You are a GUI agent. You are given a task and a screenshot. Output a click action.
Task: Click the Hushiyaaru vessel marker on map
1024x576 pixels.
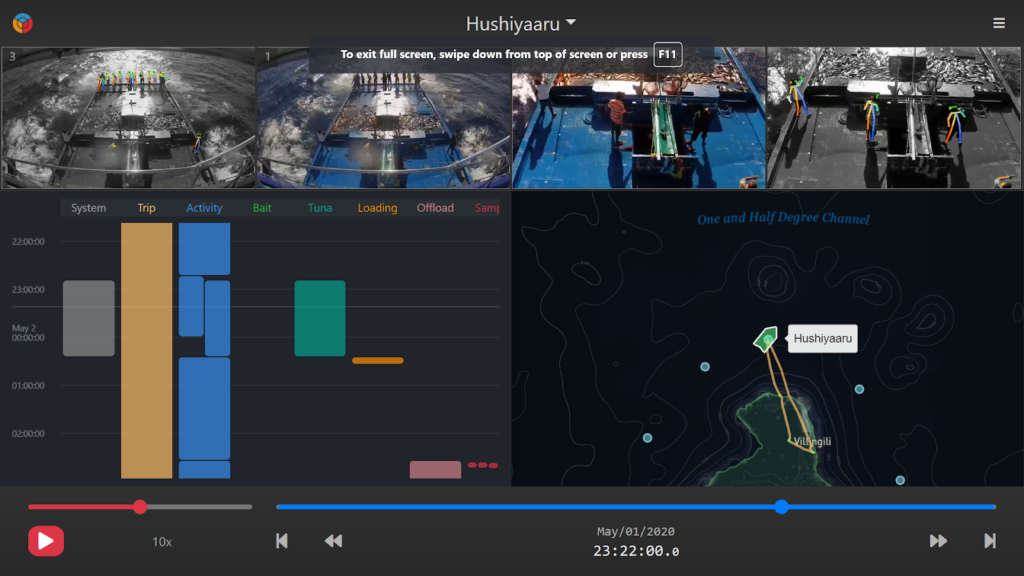tap(766, 340)
